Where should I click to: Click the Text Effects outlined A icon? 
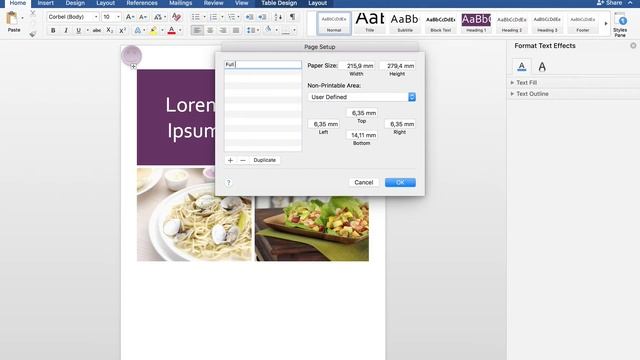click(138, 30)
